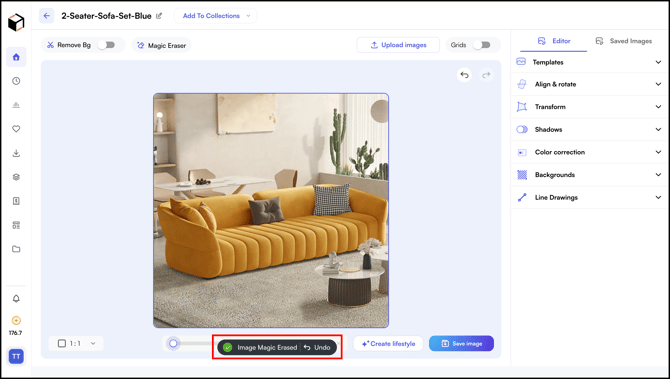
Task: Expand the Shadows chevron
Action: (x=658, y=129)
